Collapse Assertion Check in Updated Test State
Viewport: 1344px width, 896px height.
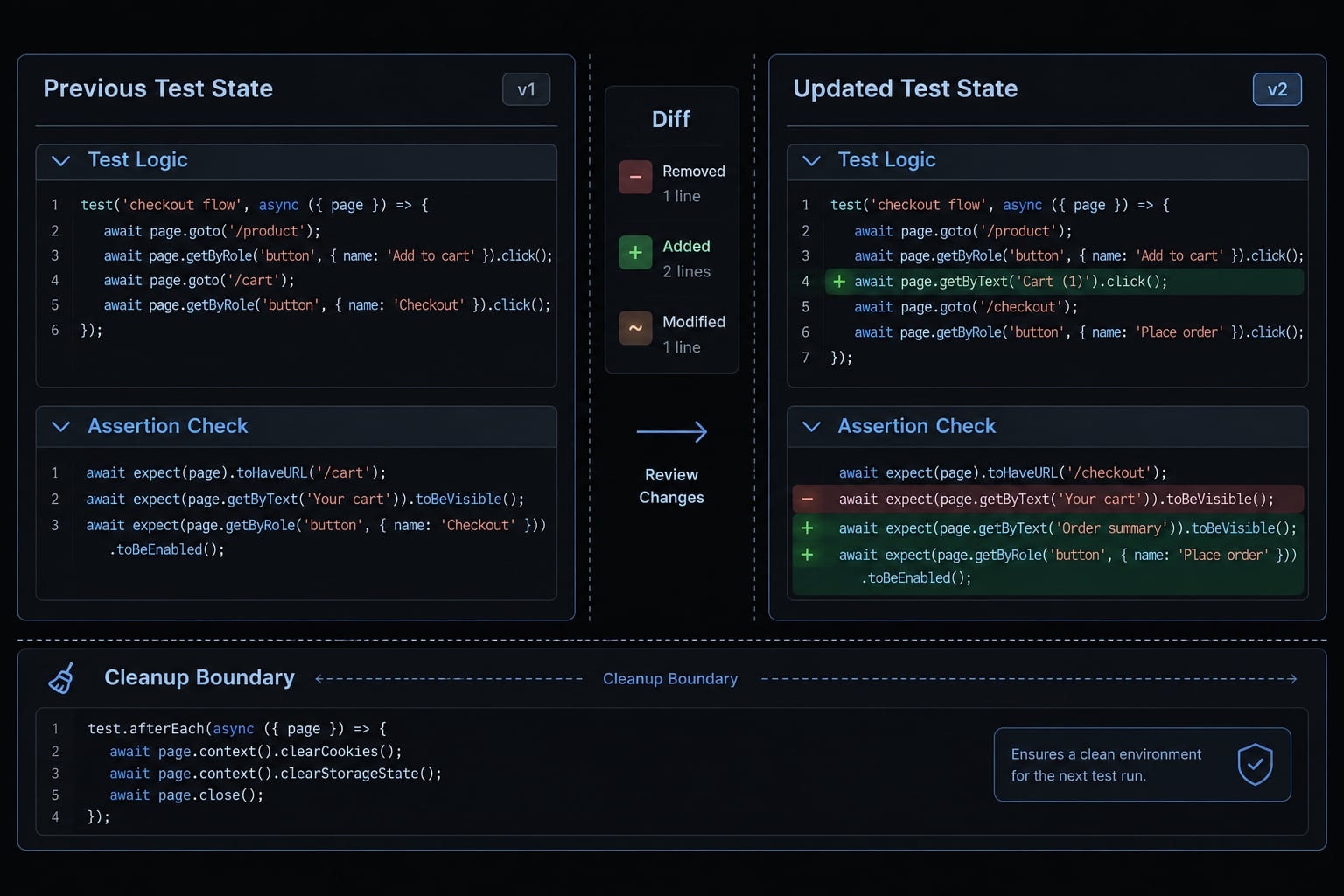811,426
